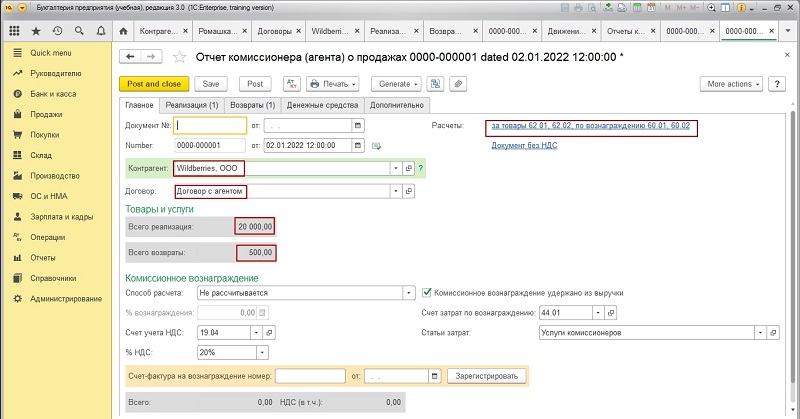Switch to Дополнительно tab

pyautogui.click(x=397, y=105)
